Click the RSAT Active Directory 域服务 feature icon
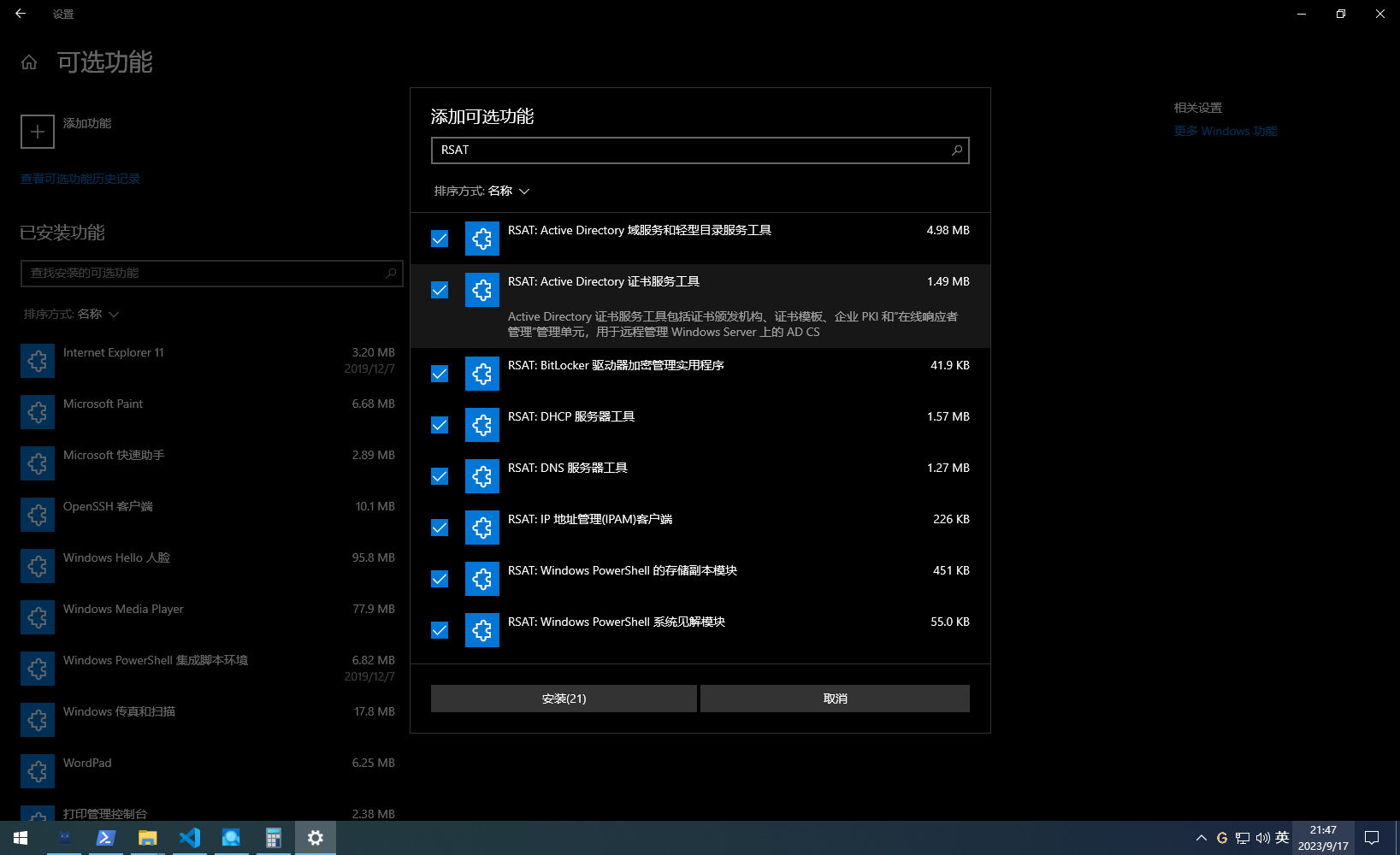 [x=482, y=239]
